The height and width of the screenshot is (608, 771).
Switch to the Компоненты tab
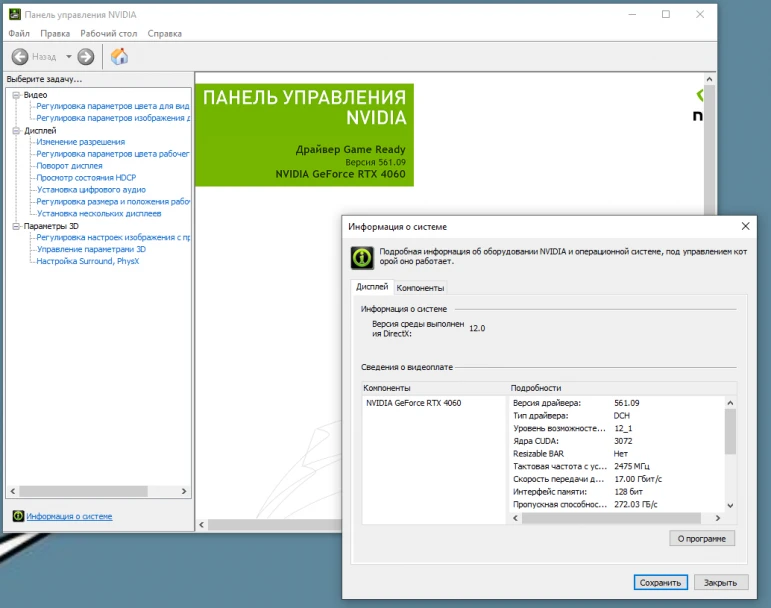coord(420,288)
